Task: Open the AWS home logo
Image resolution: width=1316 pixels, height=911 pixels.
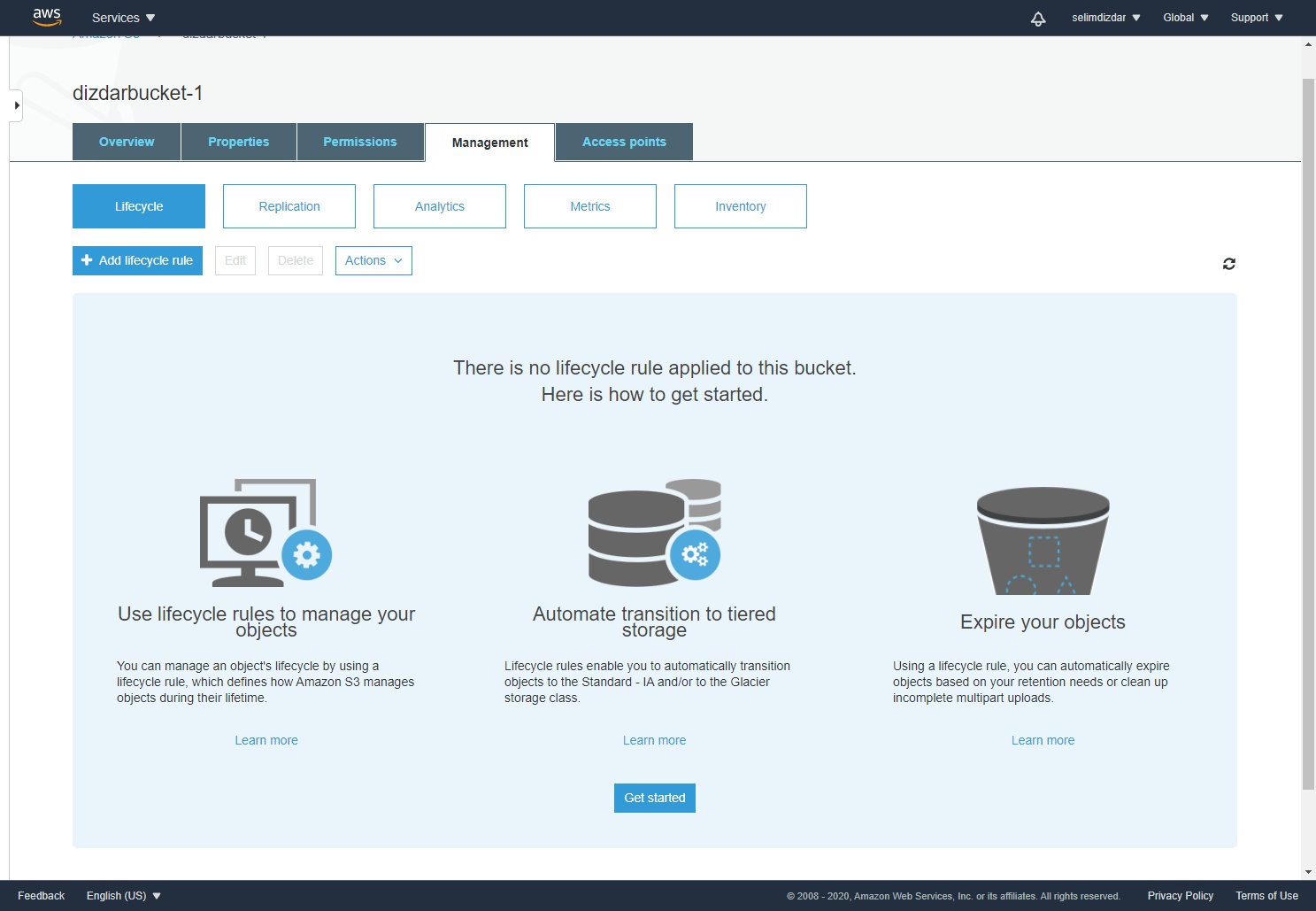Action: (47, 17)
